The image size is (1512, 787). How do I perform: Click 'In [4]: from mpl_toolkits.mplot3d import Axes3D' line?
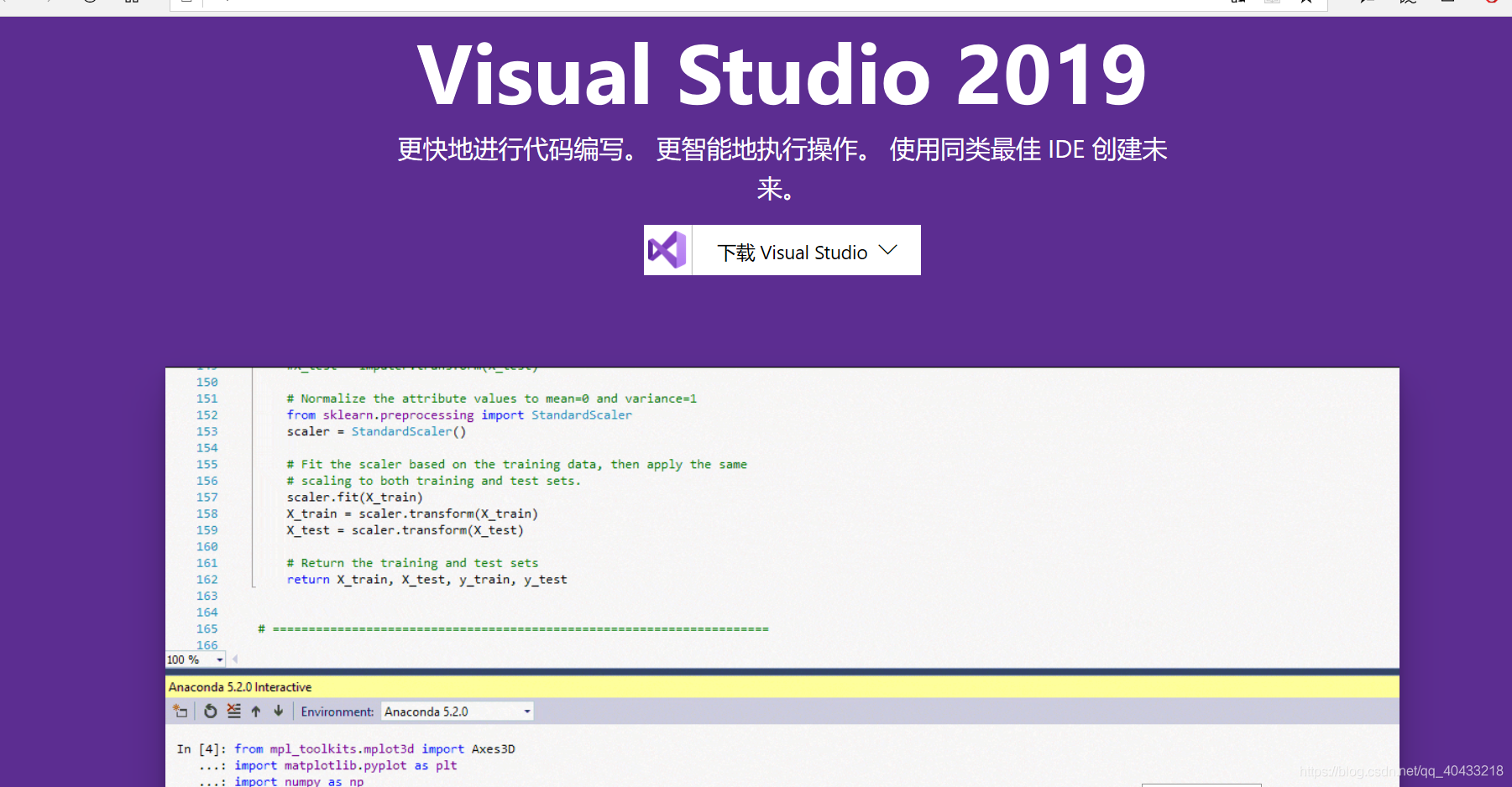[346, 749]
